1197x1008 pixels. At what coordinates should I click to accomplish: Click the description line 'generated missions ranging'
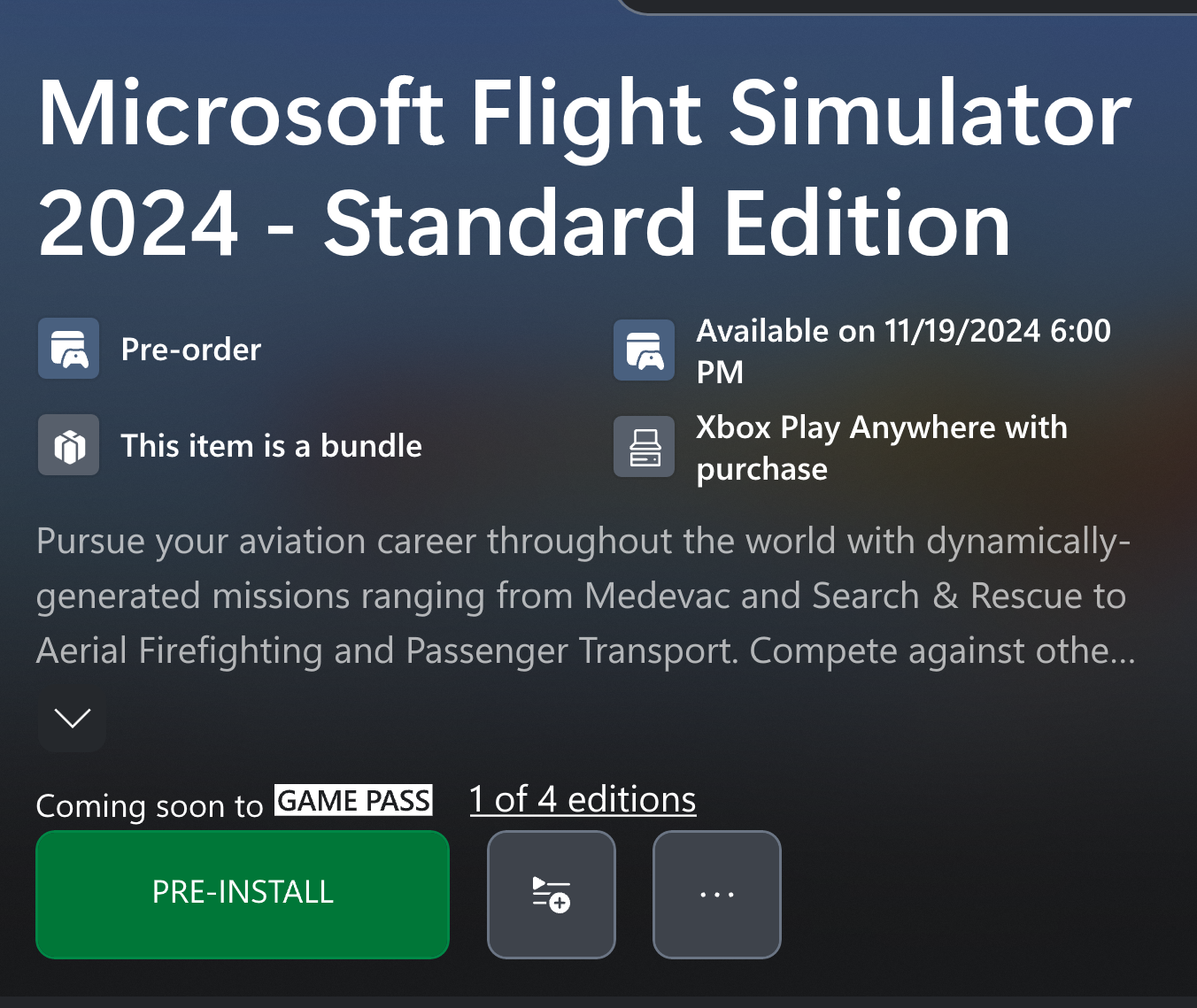[x=581, y=596]
